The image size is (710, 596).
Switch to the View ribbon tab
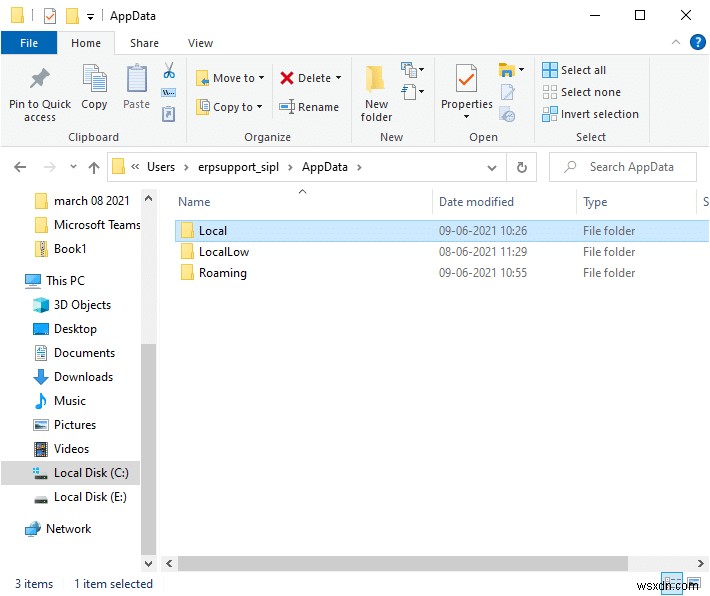[200, 43]
